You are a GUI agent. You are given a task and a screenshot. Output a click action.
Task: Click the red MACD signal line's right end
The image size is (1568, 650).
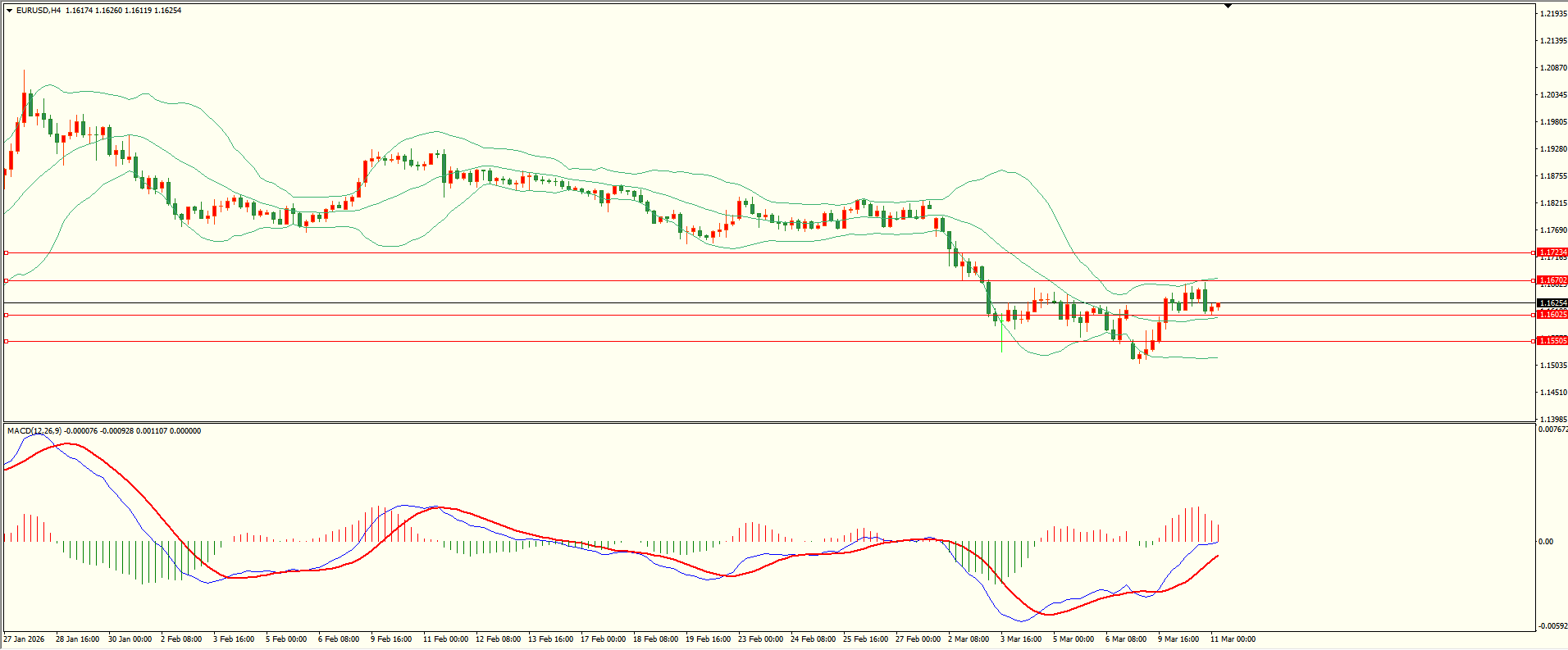click(x=1217, y=556)
